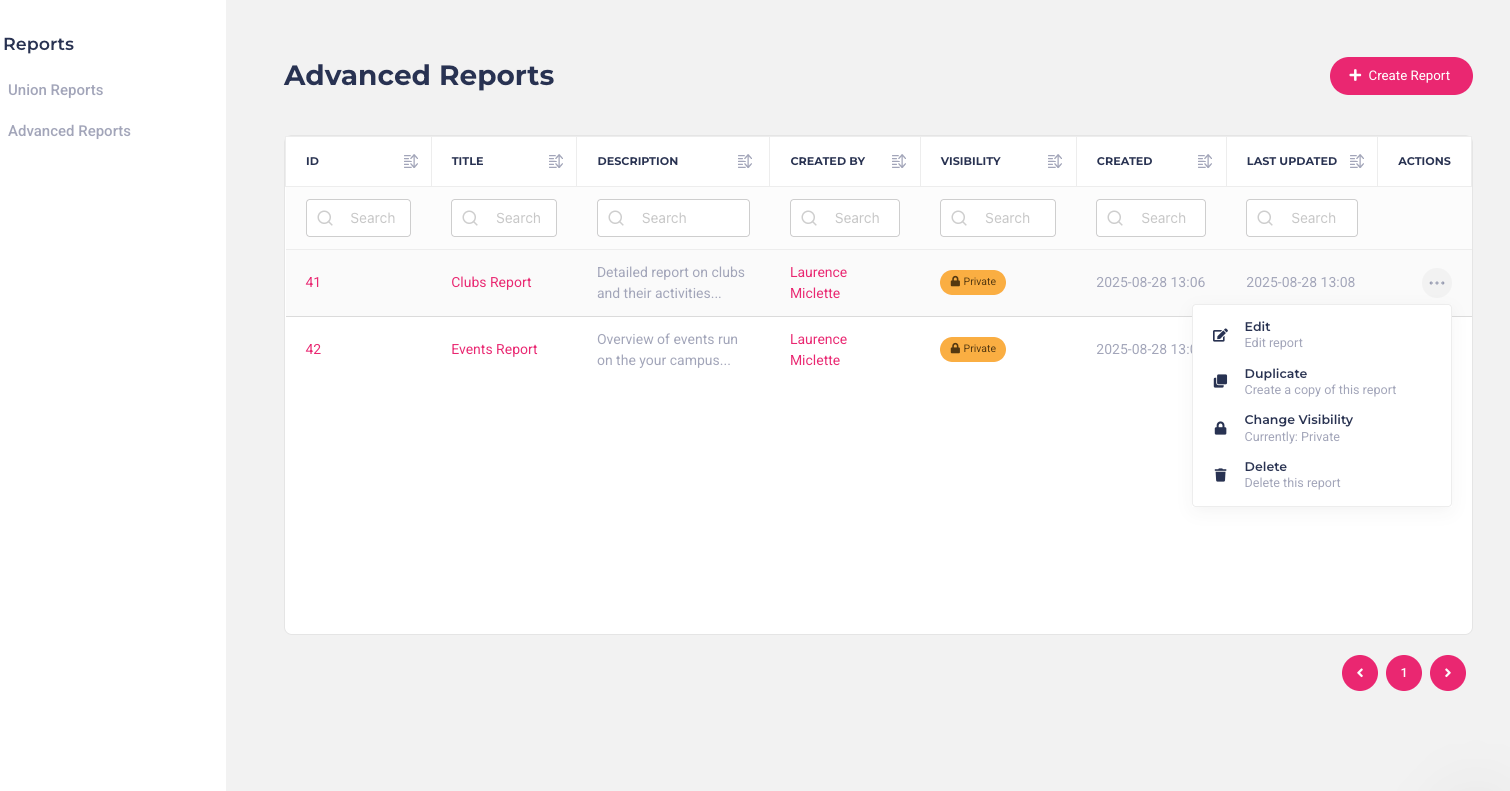Click the Created column sort icon
The width and height of the screenshot is (1510, 791).
coord(1205,161)
